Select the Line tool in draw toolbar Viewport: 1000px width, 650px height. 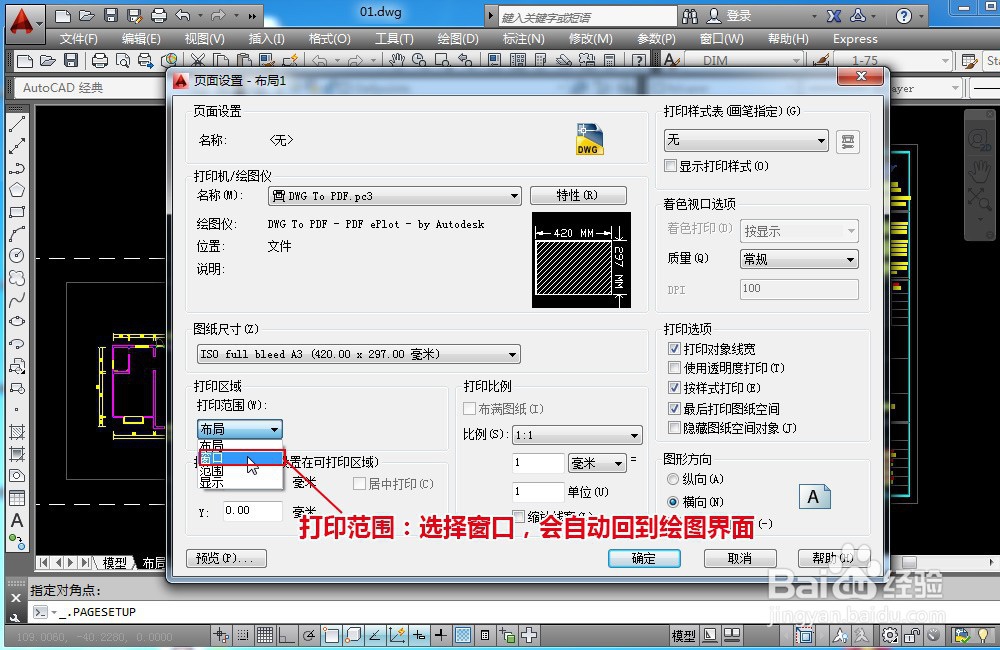17,124
